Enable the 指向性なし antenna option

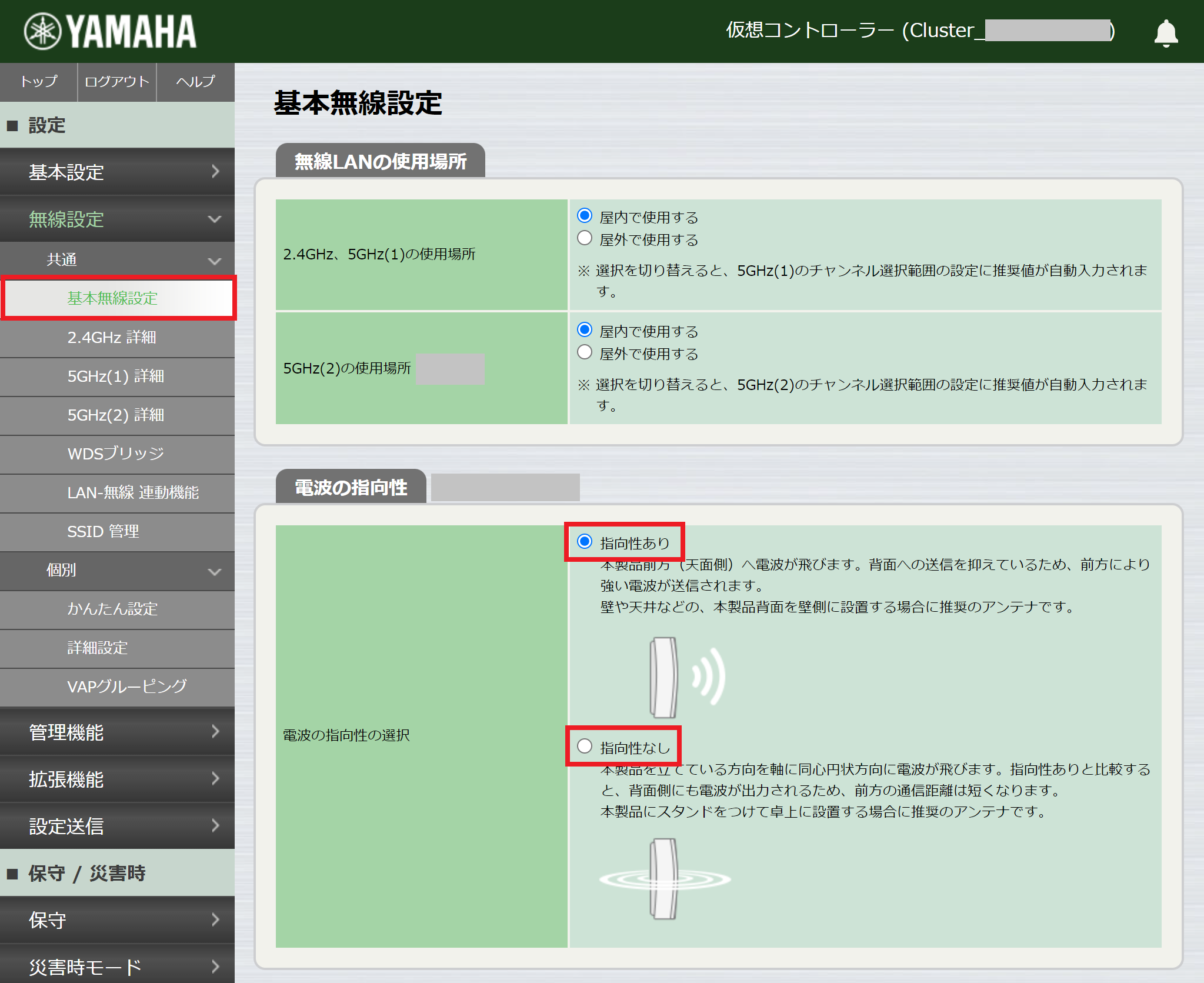585,745
